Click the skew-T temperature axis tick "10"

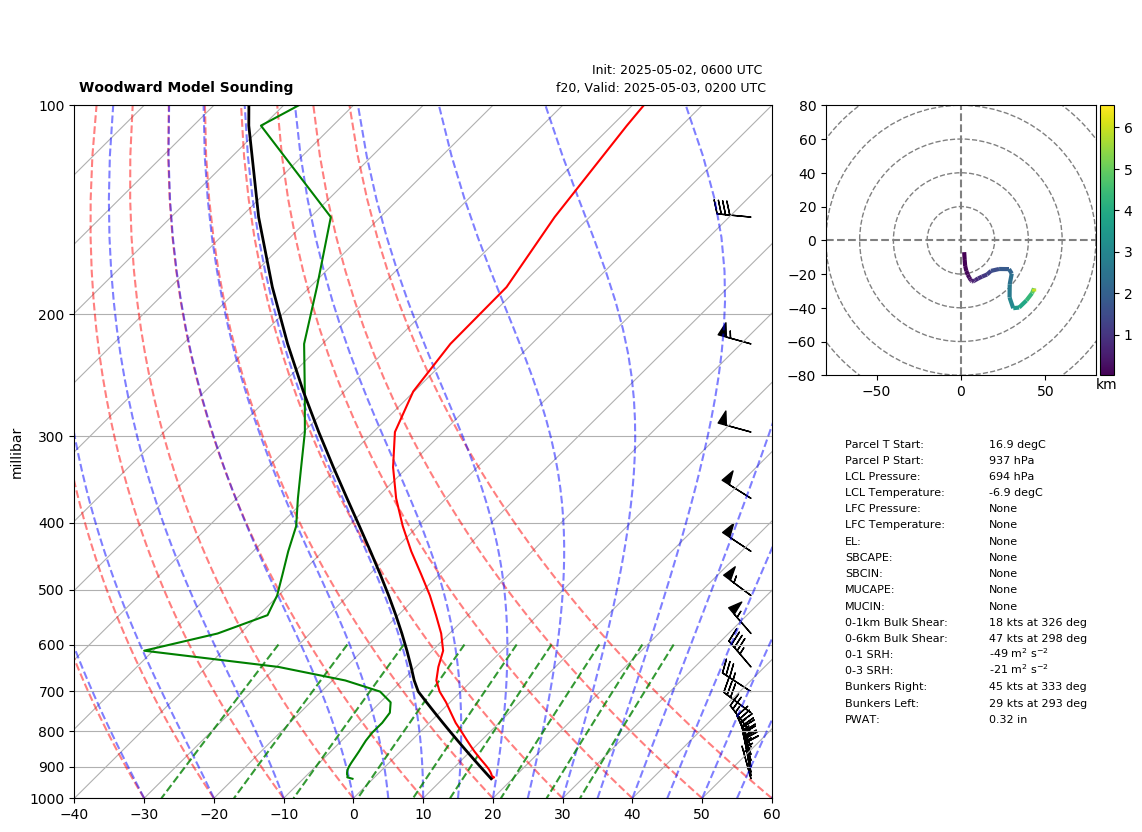point(423,814)
